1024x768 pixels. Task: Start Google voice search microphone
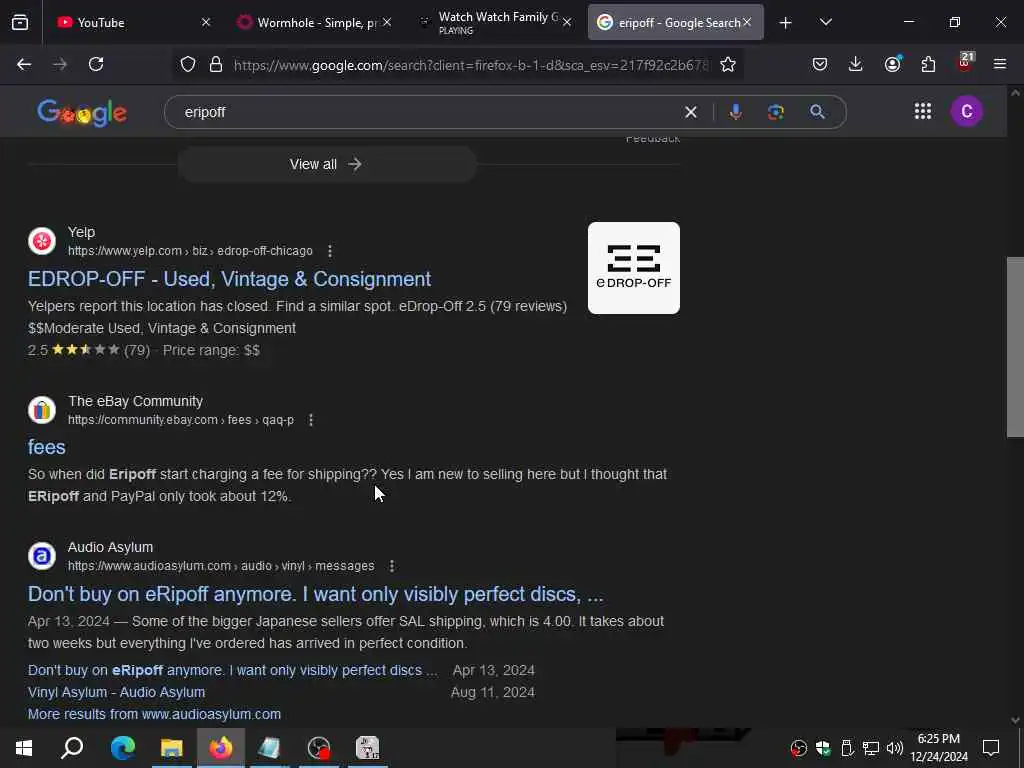pos(736,112)
